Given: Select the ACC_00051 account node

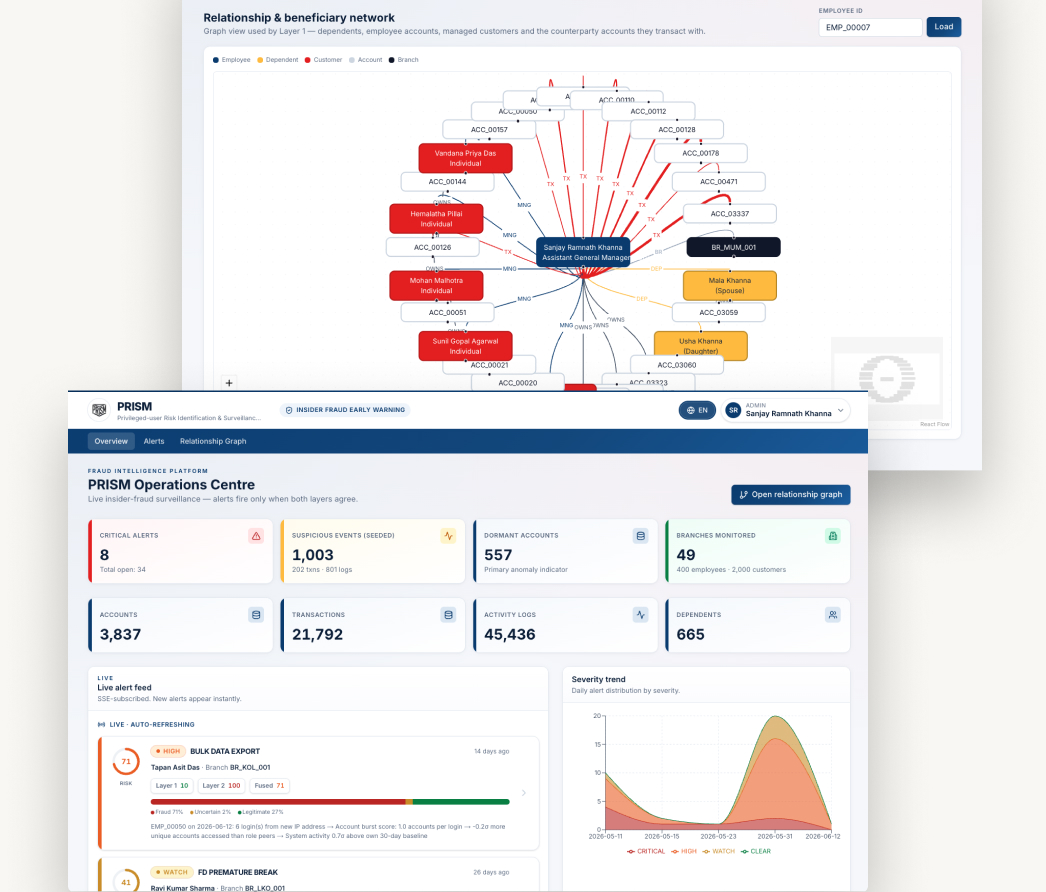Looking at the screenshot, I should point(448,312).
